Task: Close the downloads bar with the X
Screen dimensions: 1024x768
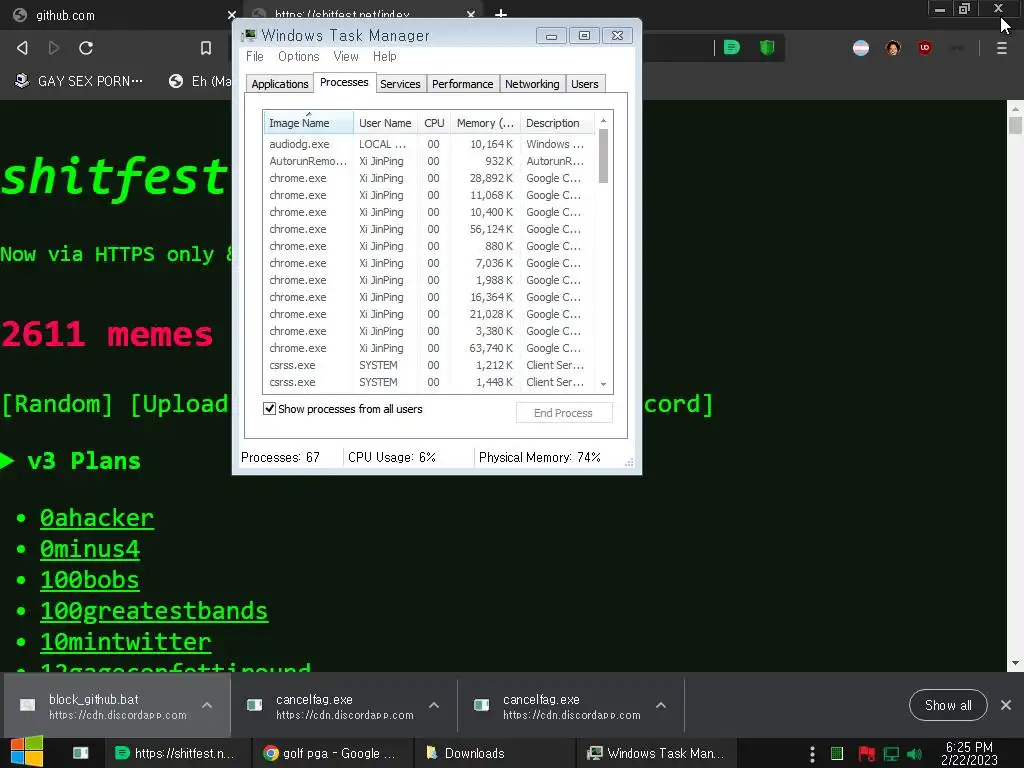Action: [1006, 705]
